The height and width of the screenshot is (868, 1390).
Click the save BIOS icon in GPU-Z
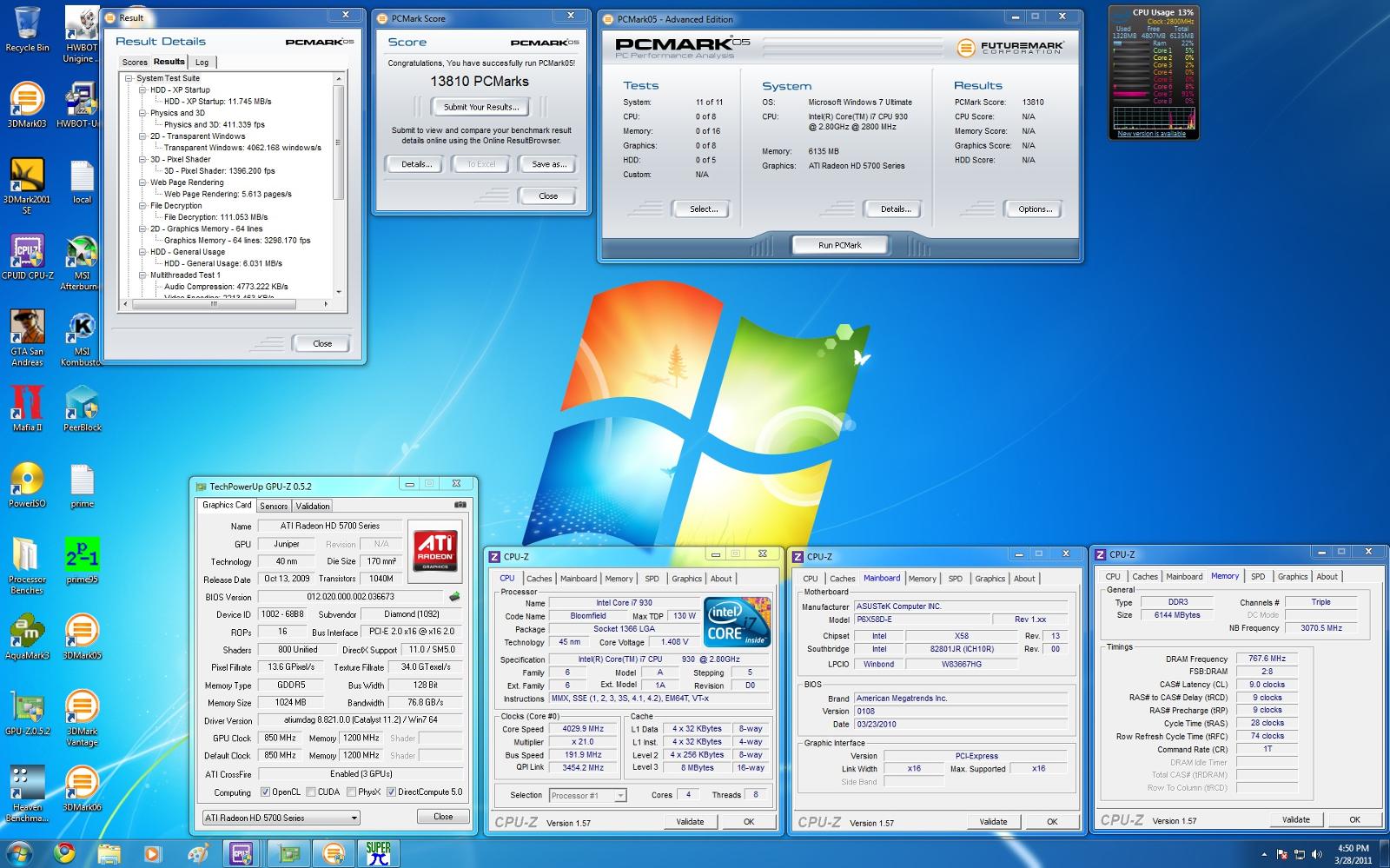[x=453, y=597]
